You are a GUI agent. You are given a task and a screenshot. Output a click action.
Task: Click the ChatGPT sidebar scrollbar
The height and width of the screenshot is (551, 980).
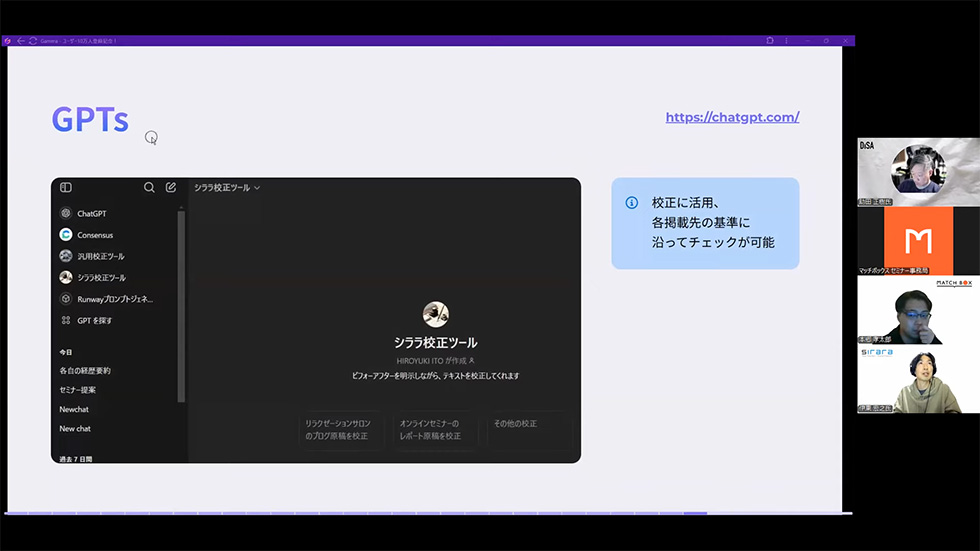tap(181, 306)
